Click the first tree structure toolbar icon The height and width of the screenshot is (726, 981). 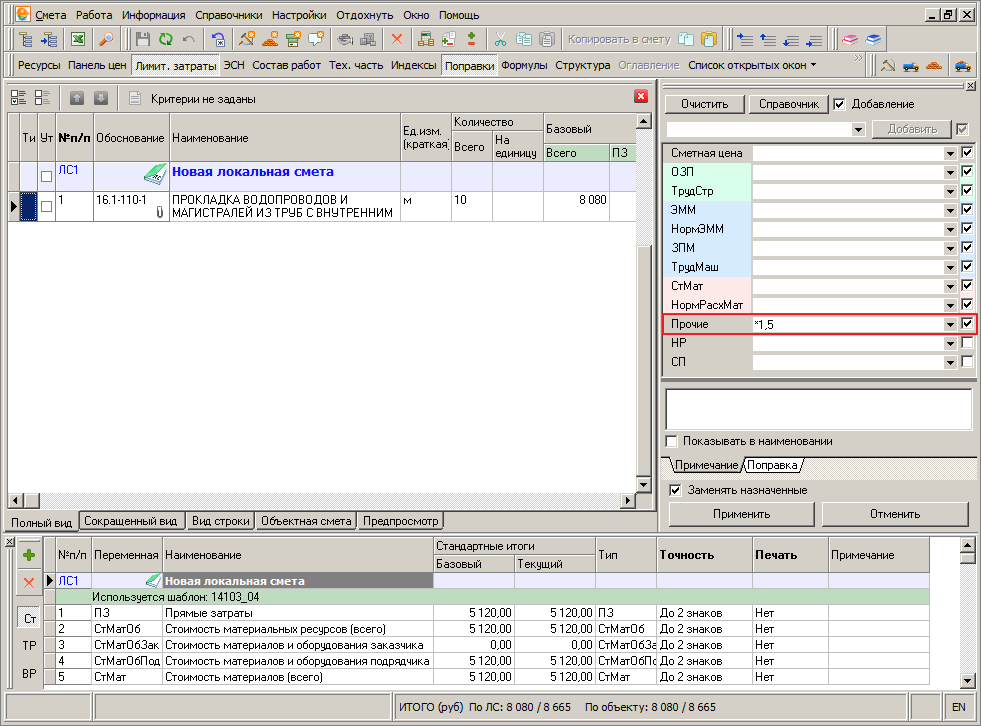26,39
